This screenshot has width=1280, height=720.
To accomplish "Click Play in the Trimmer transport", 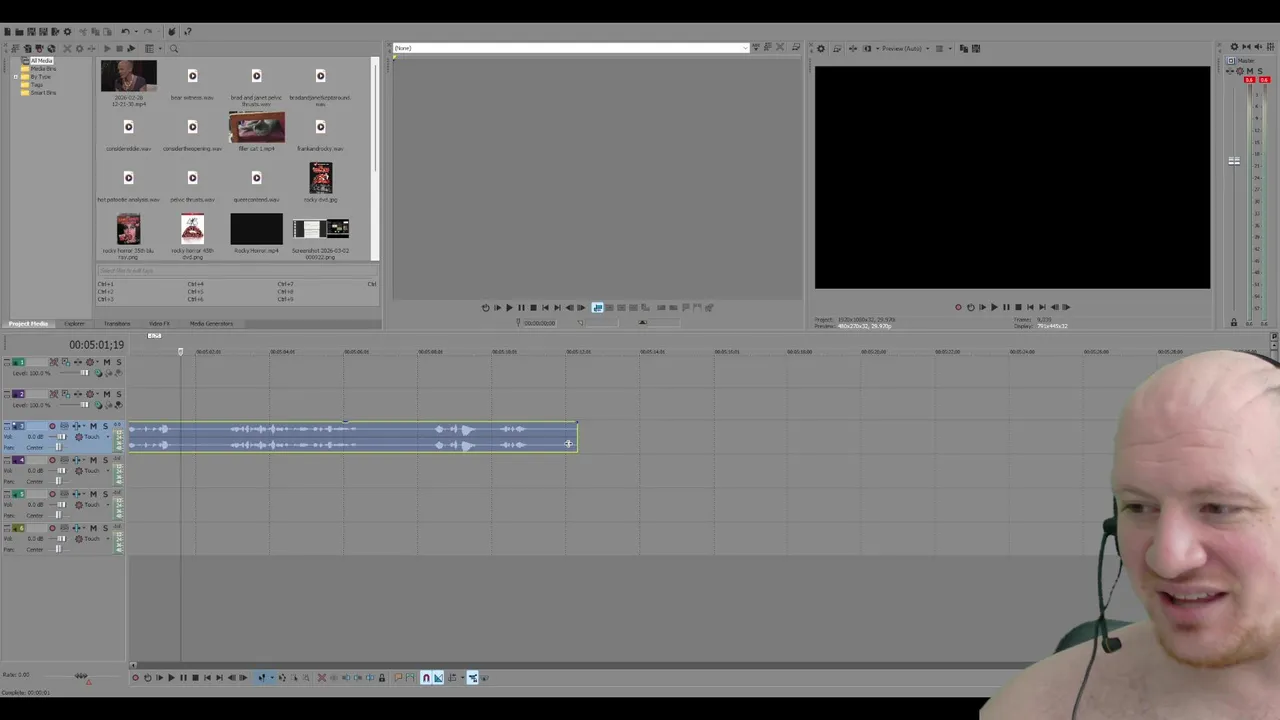I will 509,307.
